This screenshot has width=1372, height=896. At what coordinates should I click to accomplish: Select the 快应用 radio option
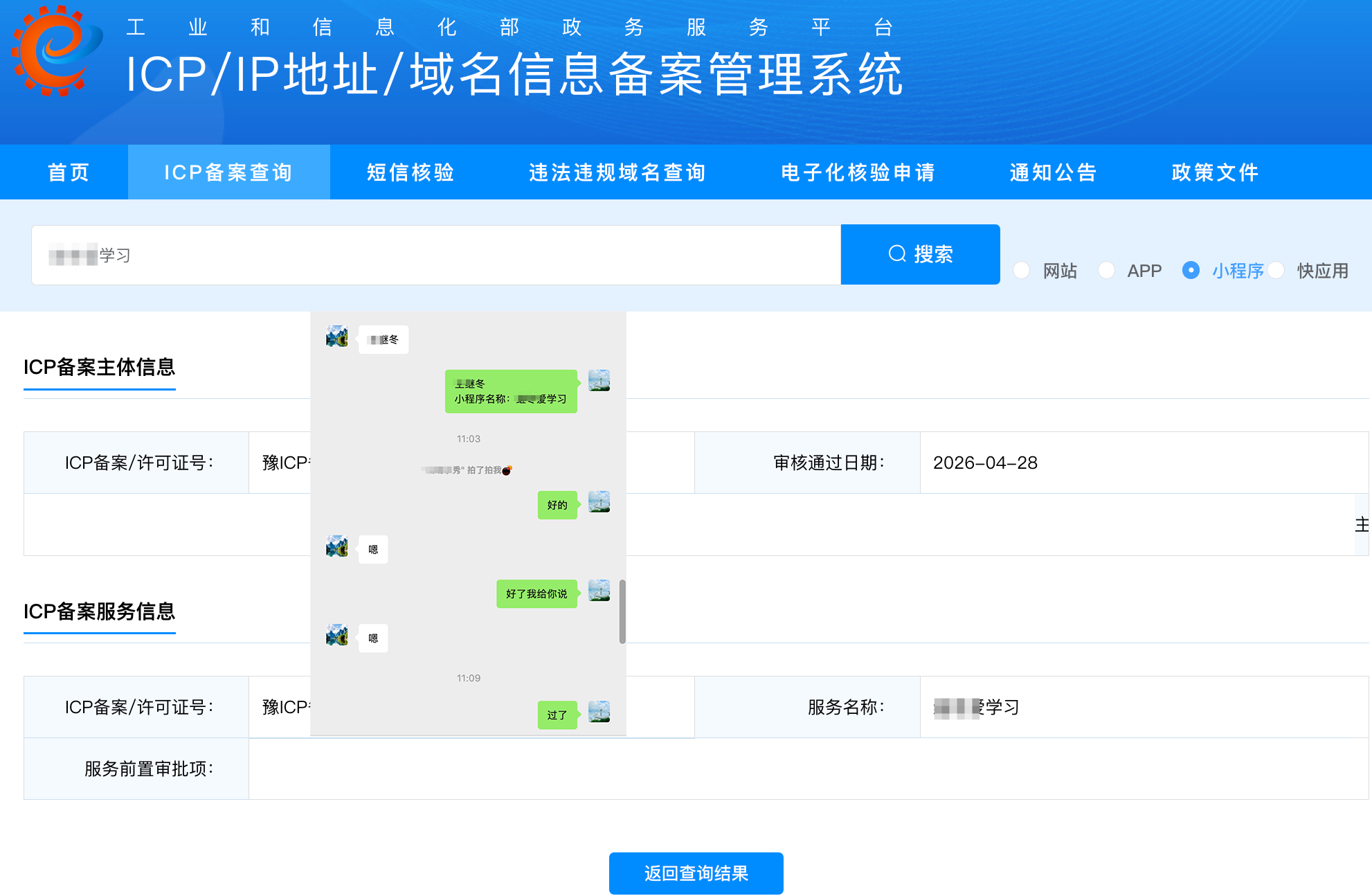click(x=1276, y=270)
